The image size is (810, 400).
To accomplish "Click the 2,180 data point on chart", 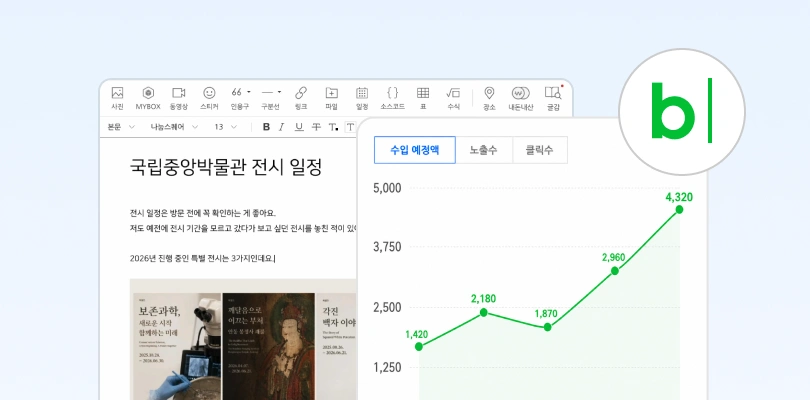I will pos(484,312).
